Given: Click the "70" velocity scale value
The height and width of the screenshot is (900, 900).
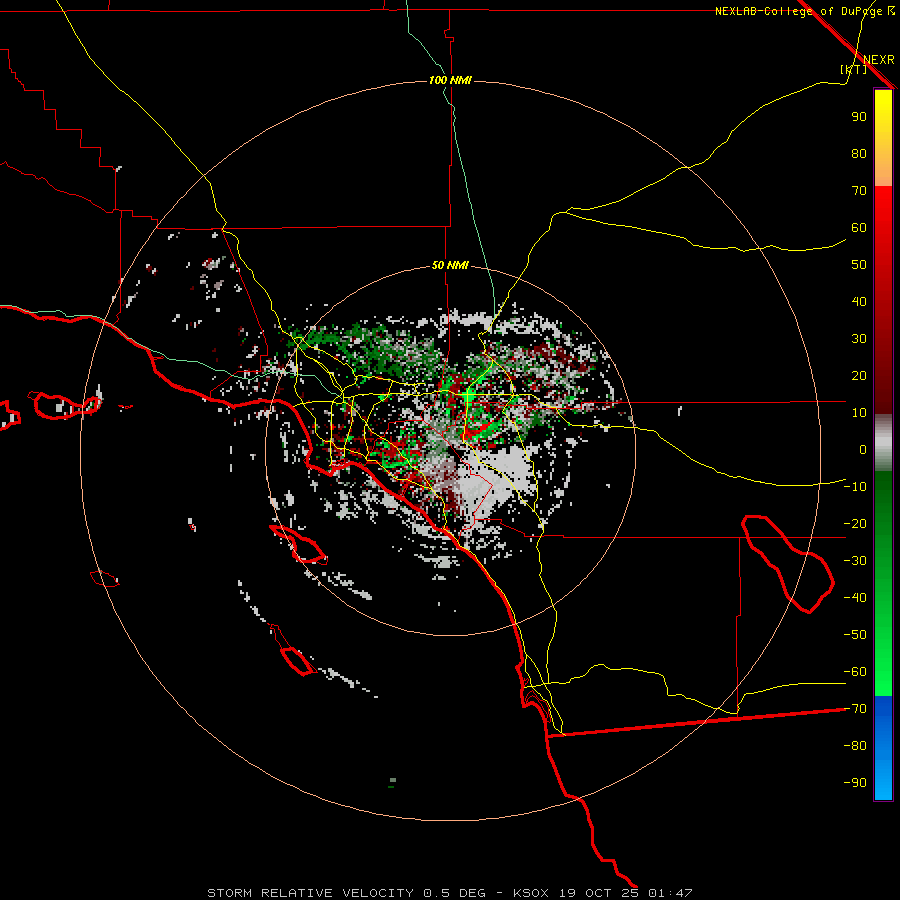Looking at the screenshot, I should (x=859, y=191).
